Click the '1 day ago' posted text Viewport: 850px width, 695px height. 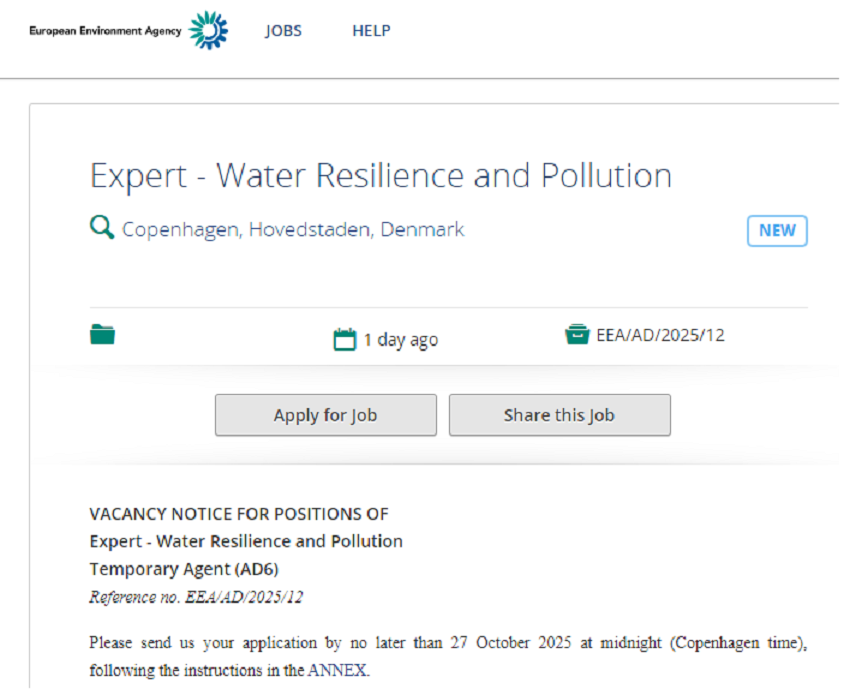400,340
